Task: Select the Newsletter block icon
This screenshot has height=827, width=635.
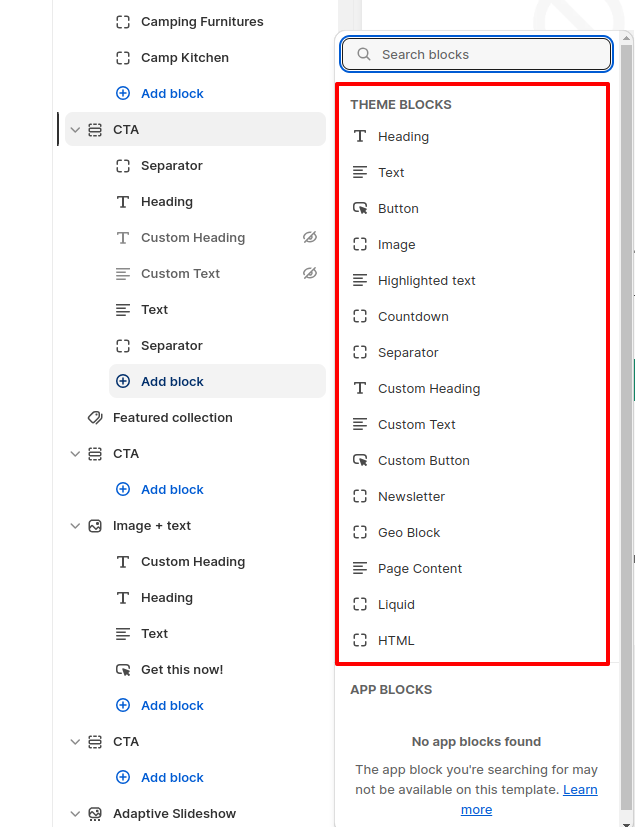Action: click(x=360, y=496)
